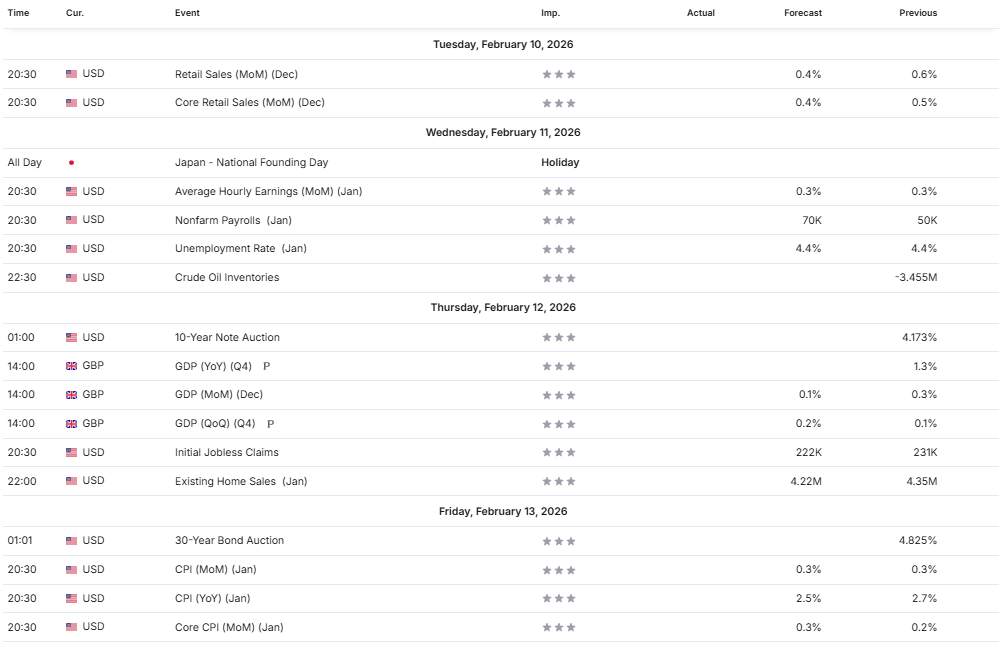Click importance stars for Crude Oil Inventories
The width and height of the screenshot is (1002, 648).
(x=559, y=278)
